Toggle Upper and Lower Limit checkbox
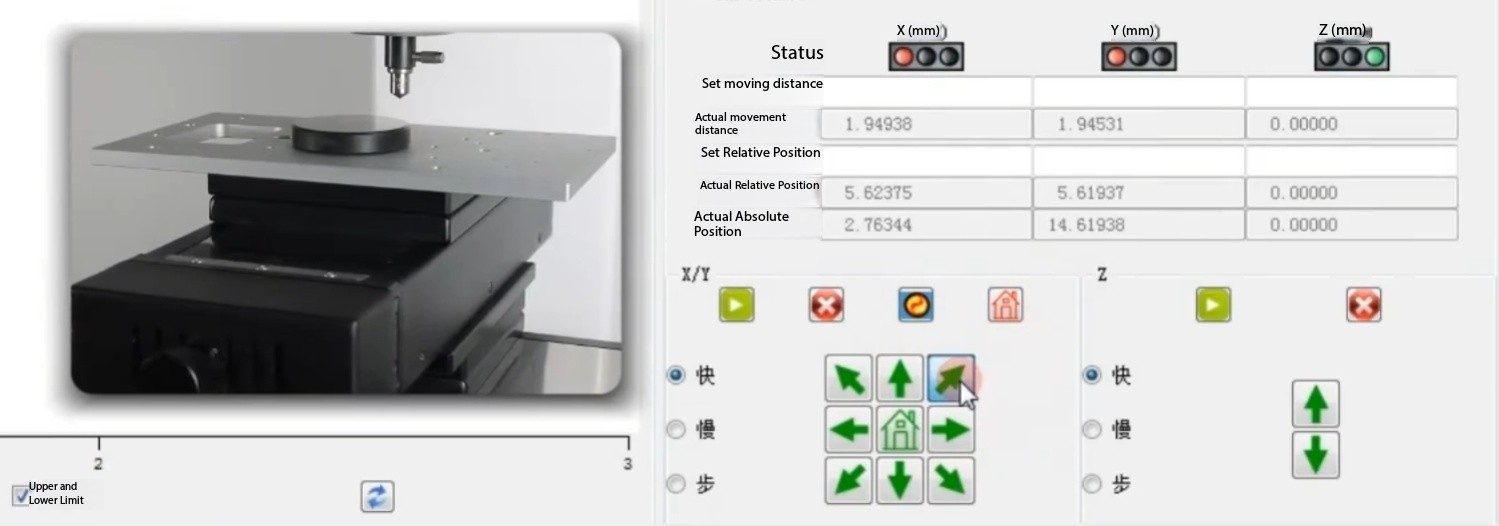Viewport: 1499px width, 526px height. coord(20,495)
